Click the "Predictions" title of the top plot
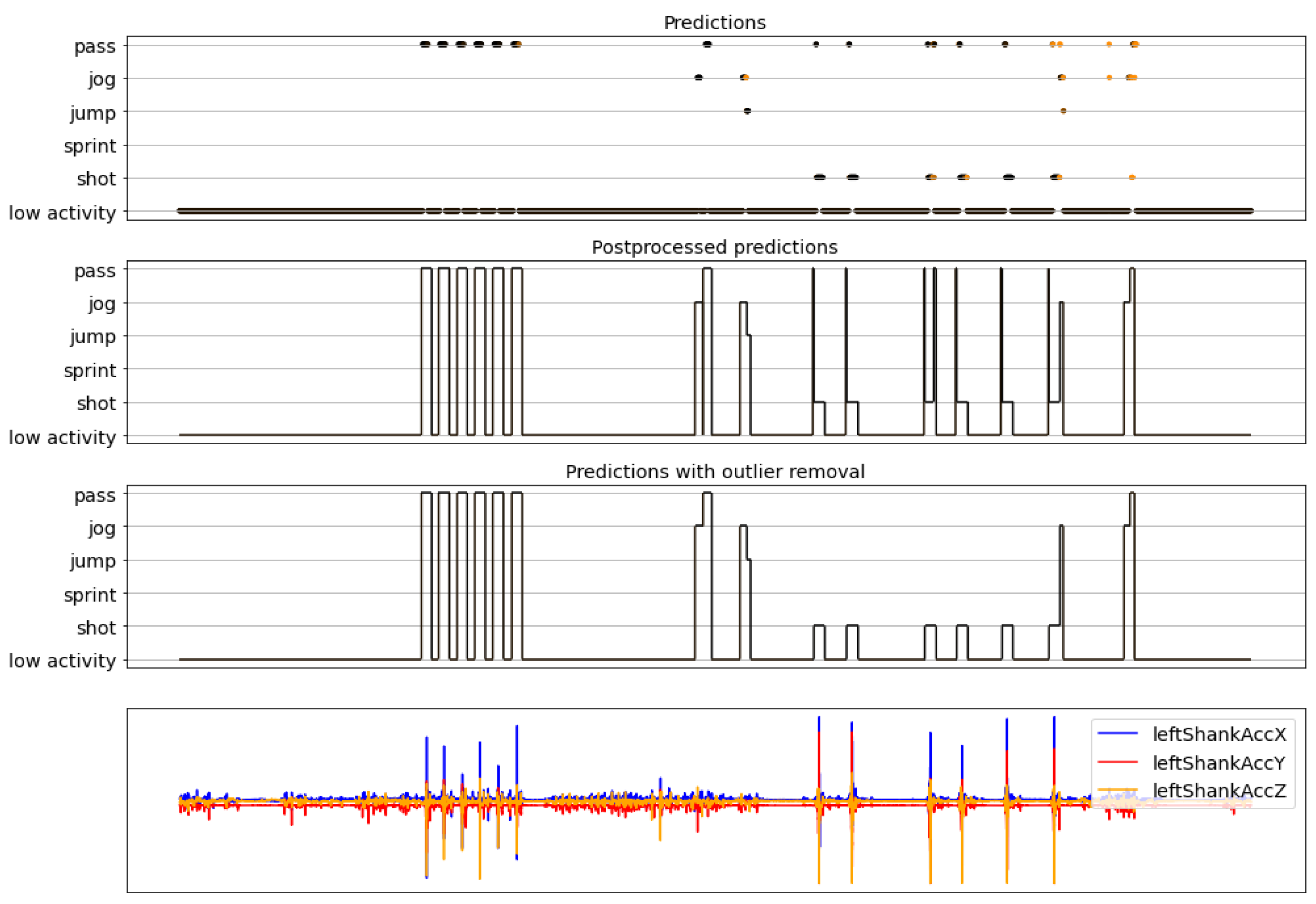Image resolution: width=1316 pixels, height=904 pixels. tap(714, 22)
